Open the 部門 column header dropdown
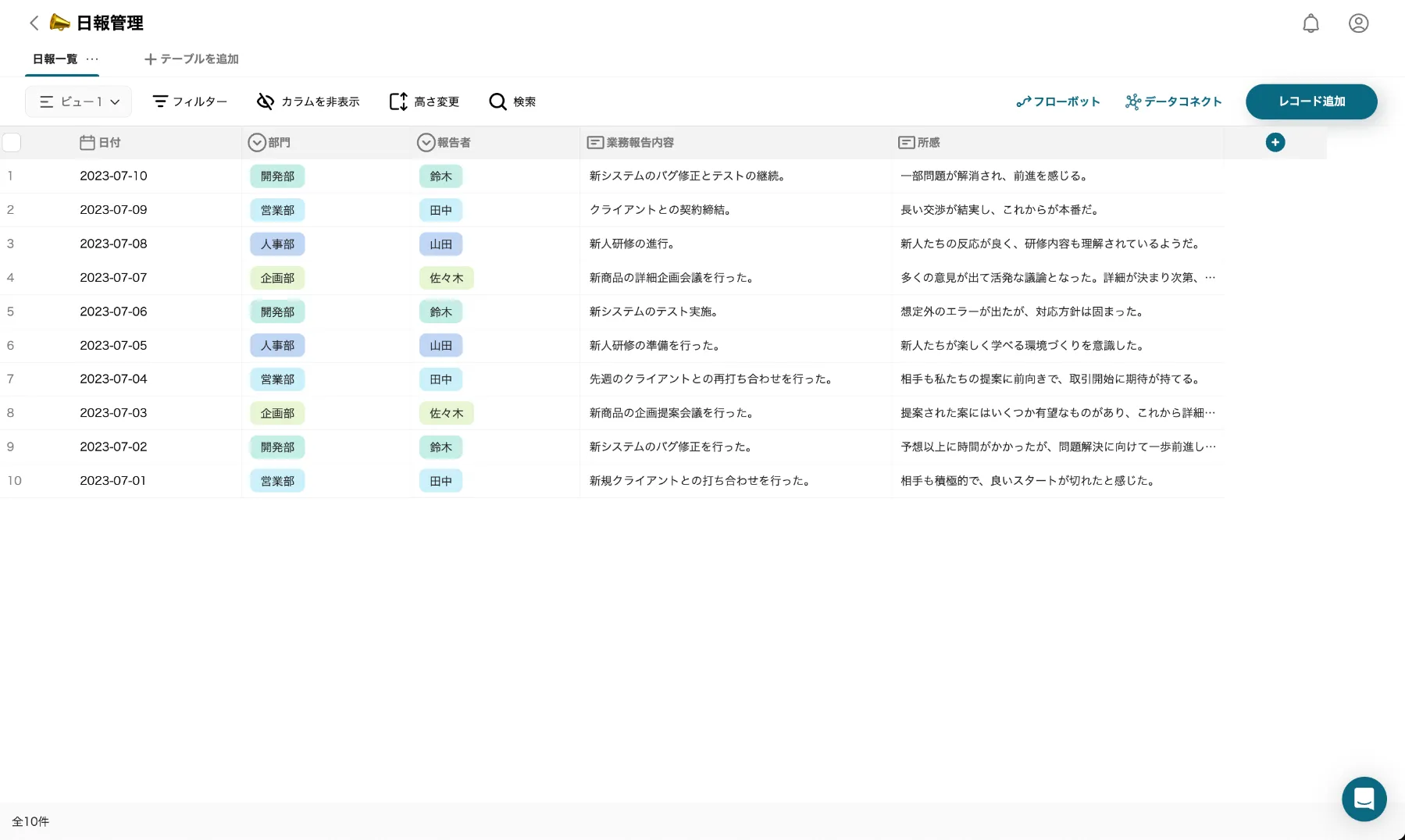This screenshot has width=1405, height=840. 257,142
